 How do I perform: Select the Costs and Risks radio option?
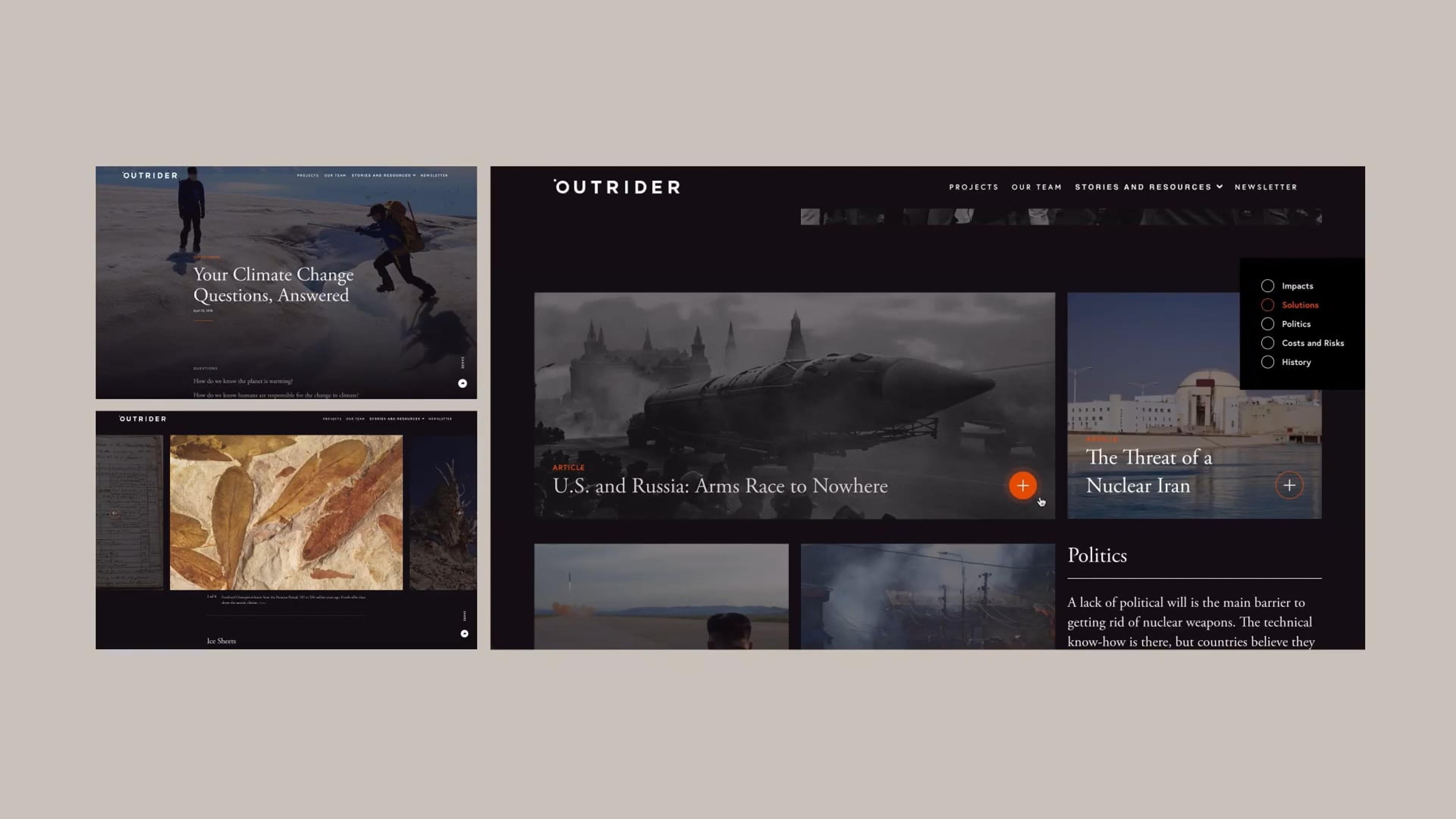pyautogui.click(x=1267, y=343)
